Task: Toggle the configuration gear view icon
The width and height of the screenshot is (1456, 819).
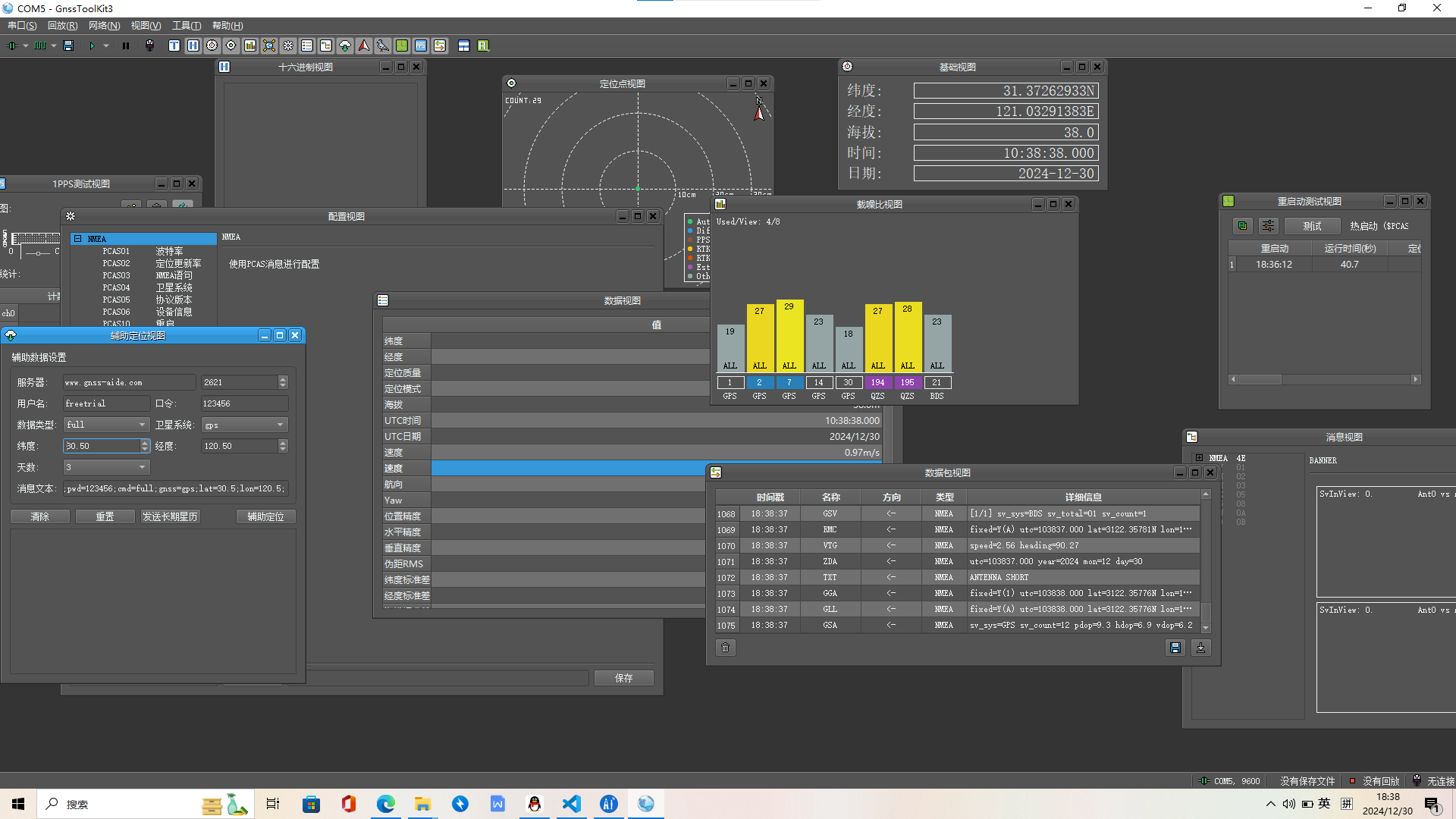Action: tap(288, 45)
